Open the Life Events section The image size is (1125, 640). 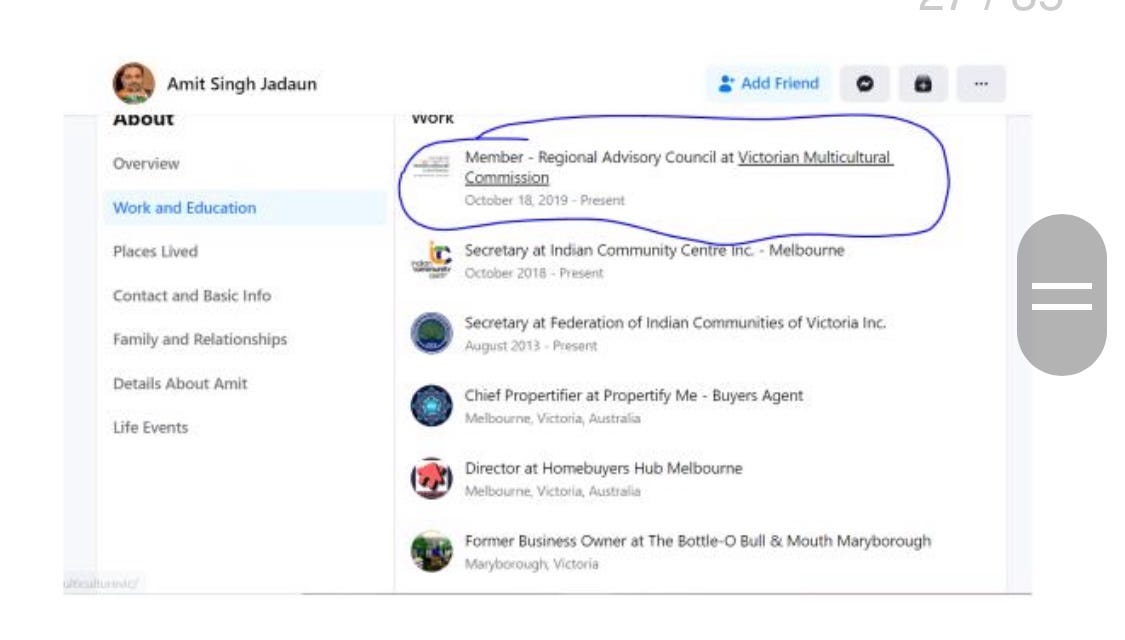click(x=151, y=428)
